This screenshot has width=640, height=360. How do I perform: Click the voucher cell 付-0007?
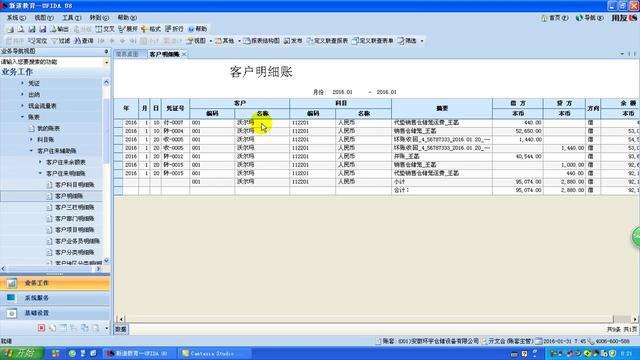(176, 122)
